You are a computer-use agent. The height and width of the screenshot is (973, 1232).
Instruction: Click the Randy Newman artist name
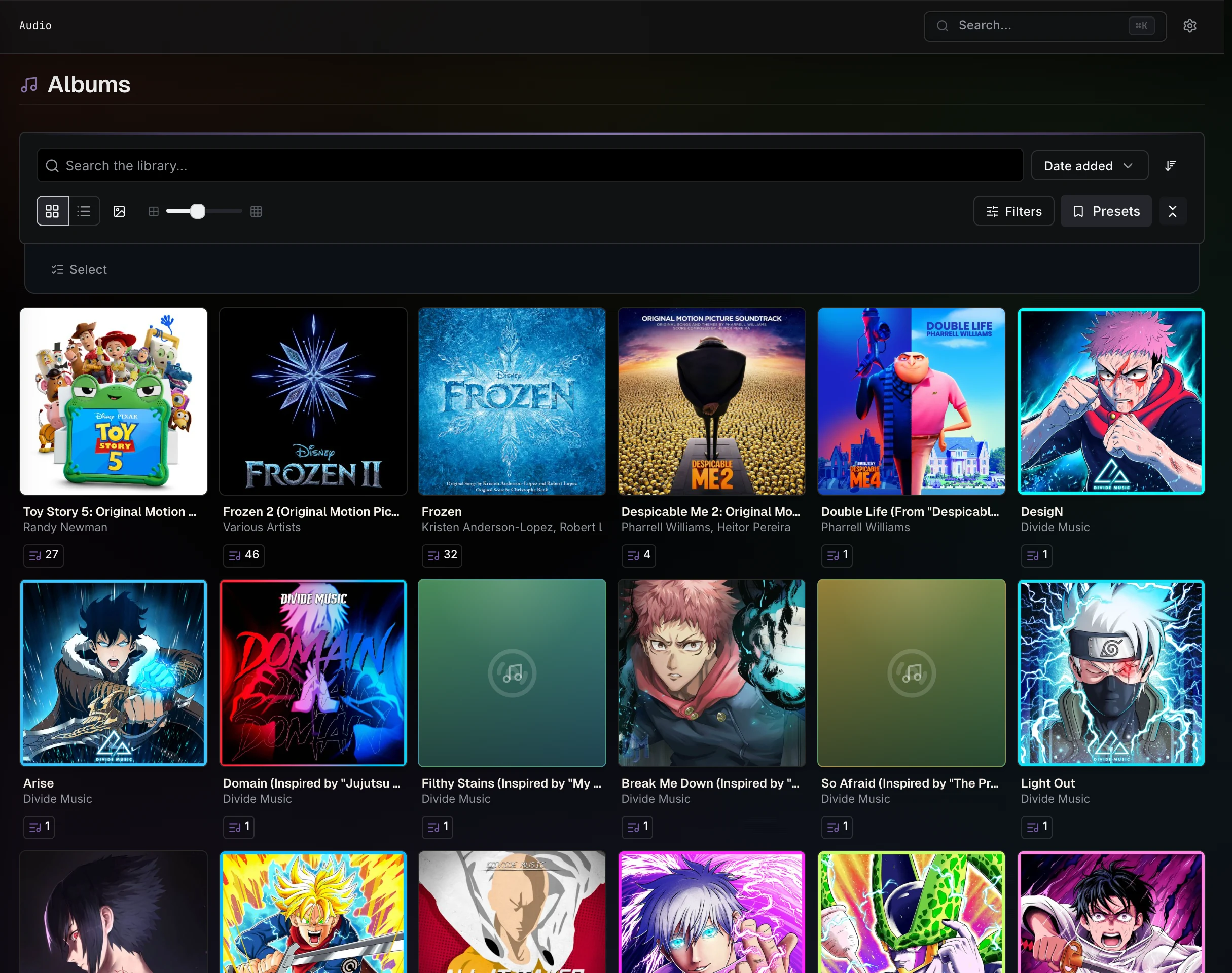pos(65,528)
